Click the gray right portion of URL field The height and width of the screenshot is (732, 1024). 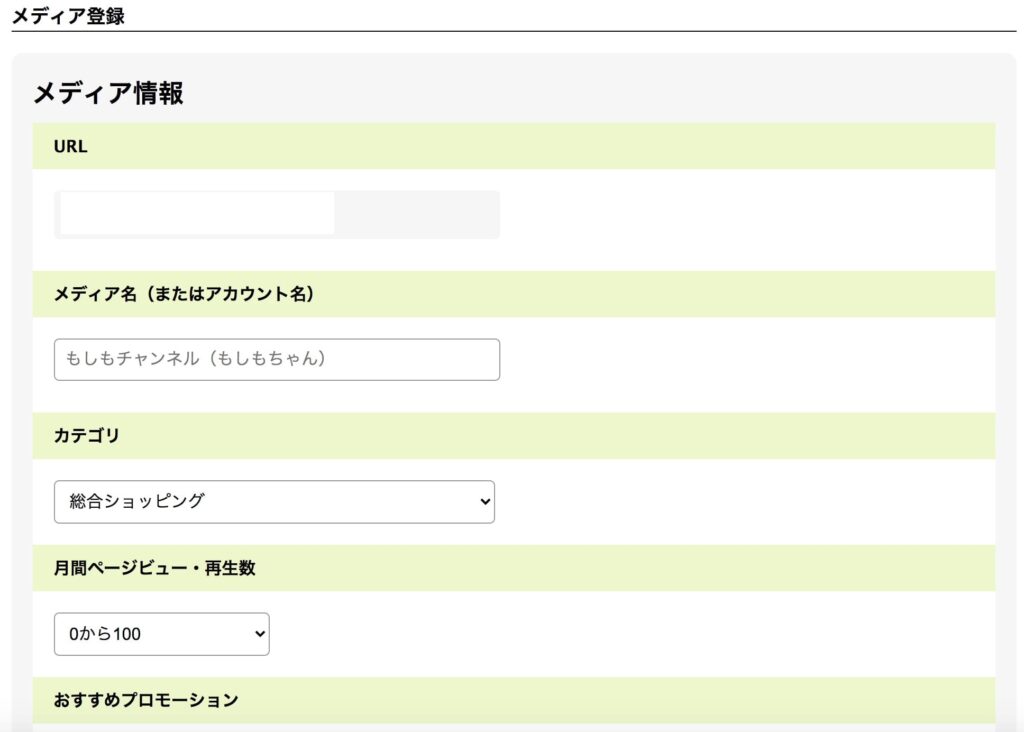pyautogui.click(x=417, y=214)
